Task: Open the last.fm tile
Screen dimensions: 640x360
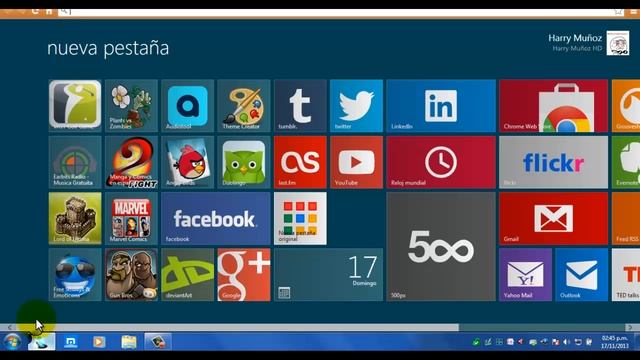Action: coord(300,162)
